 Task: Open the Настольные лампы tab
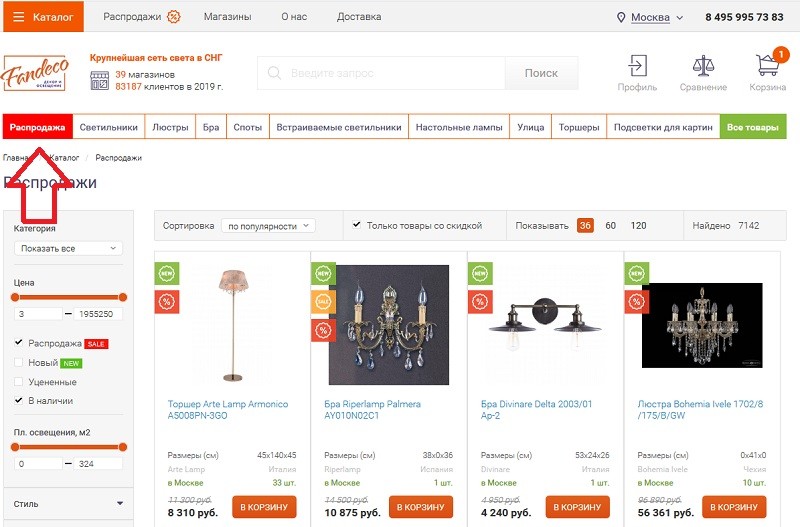[459, 127]
